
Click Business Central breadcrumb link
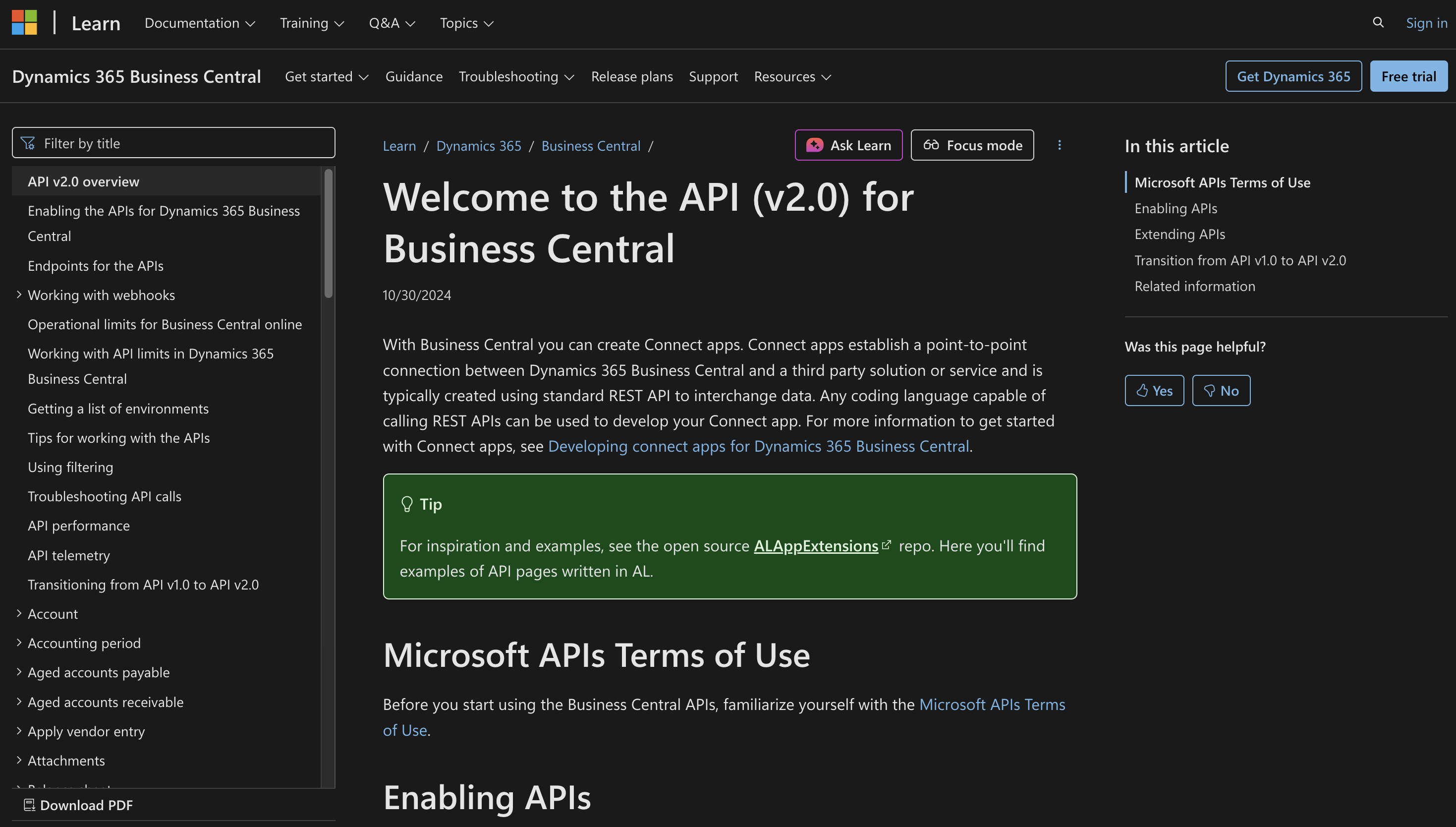590,146
